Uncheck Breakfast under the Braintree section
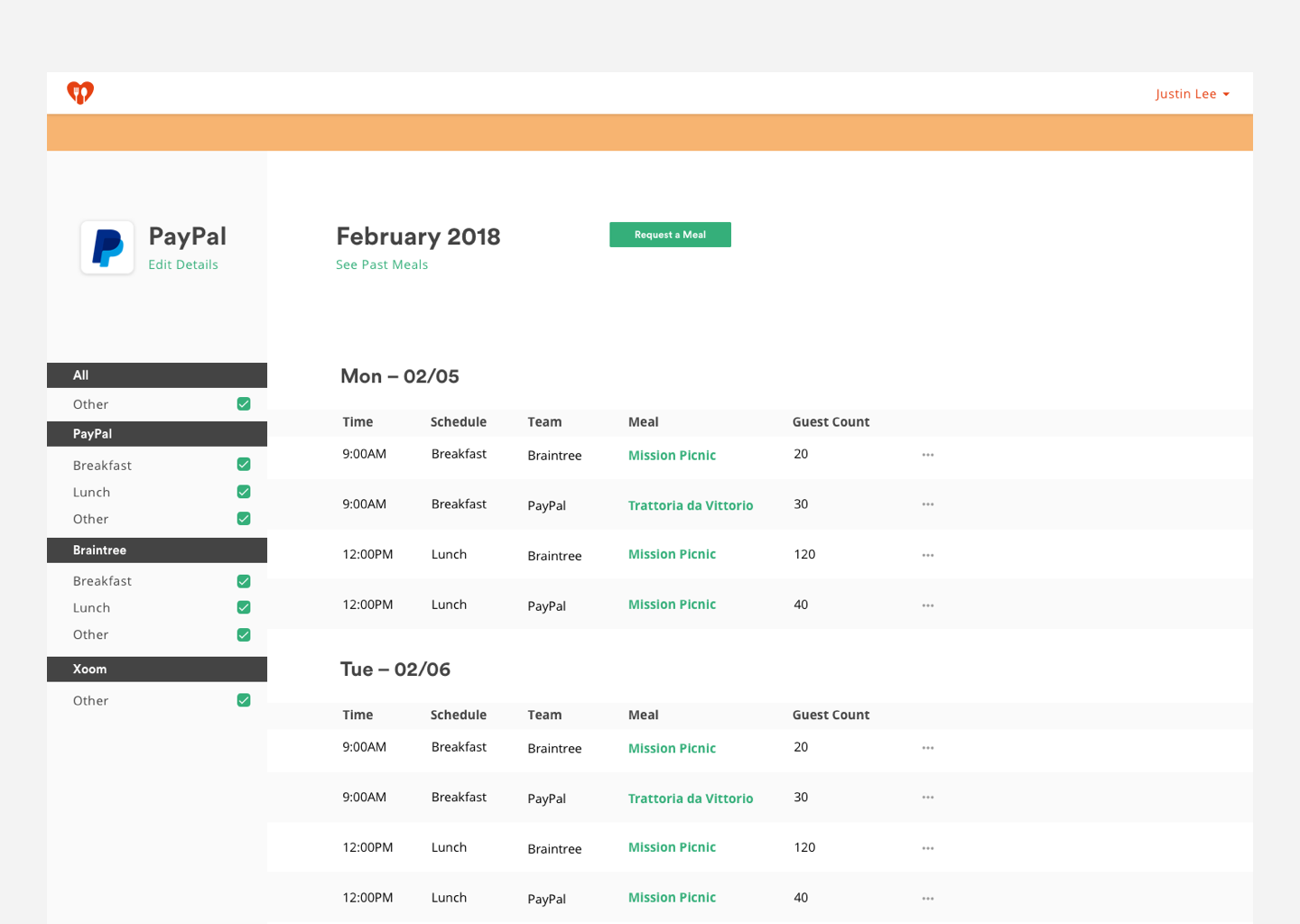Viewport: 1300px width, 924px height. point(244,581)
